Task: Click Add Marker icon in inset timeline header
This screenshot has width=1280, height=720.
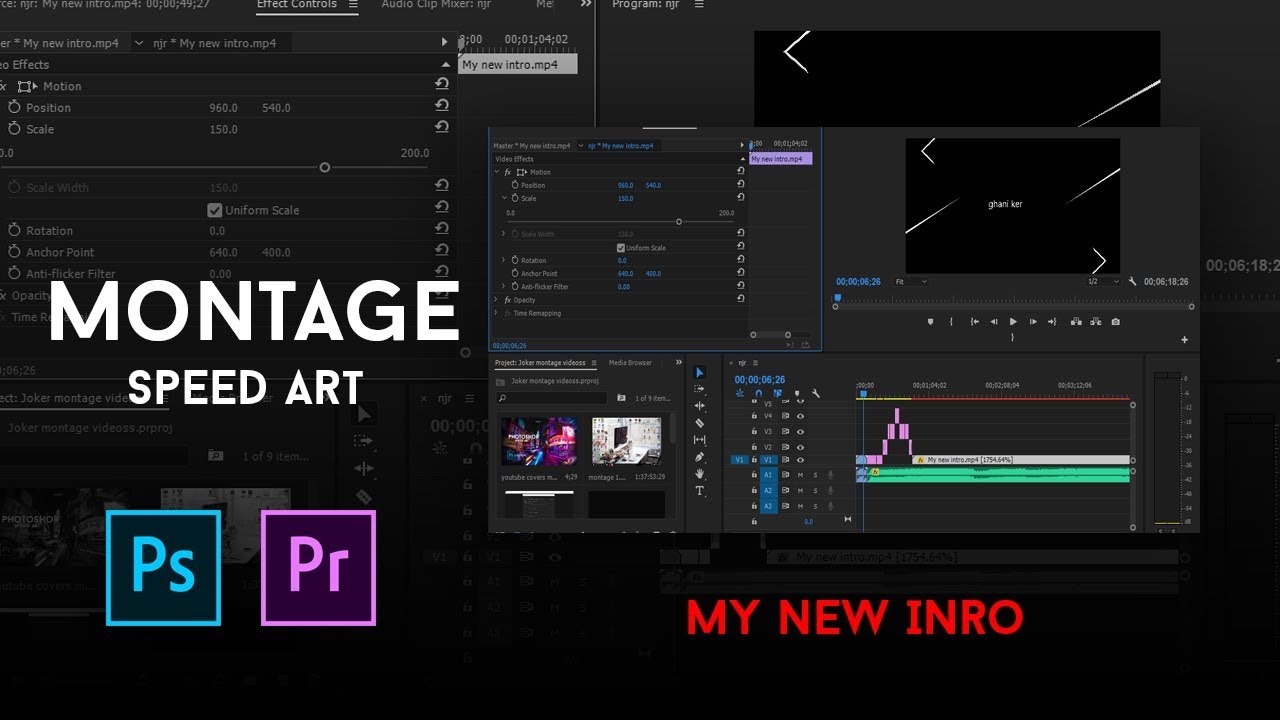Action: point(797,393)
